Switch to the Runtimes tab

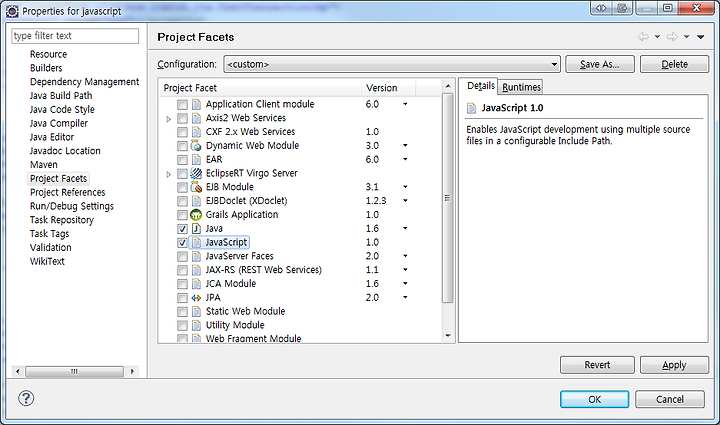(521, 87)
